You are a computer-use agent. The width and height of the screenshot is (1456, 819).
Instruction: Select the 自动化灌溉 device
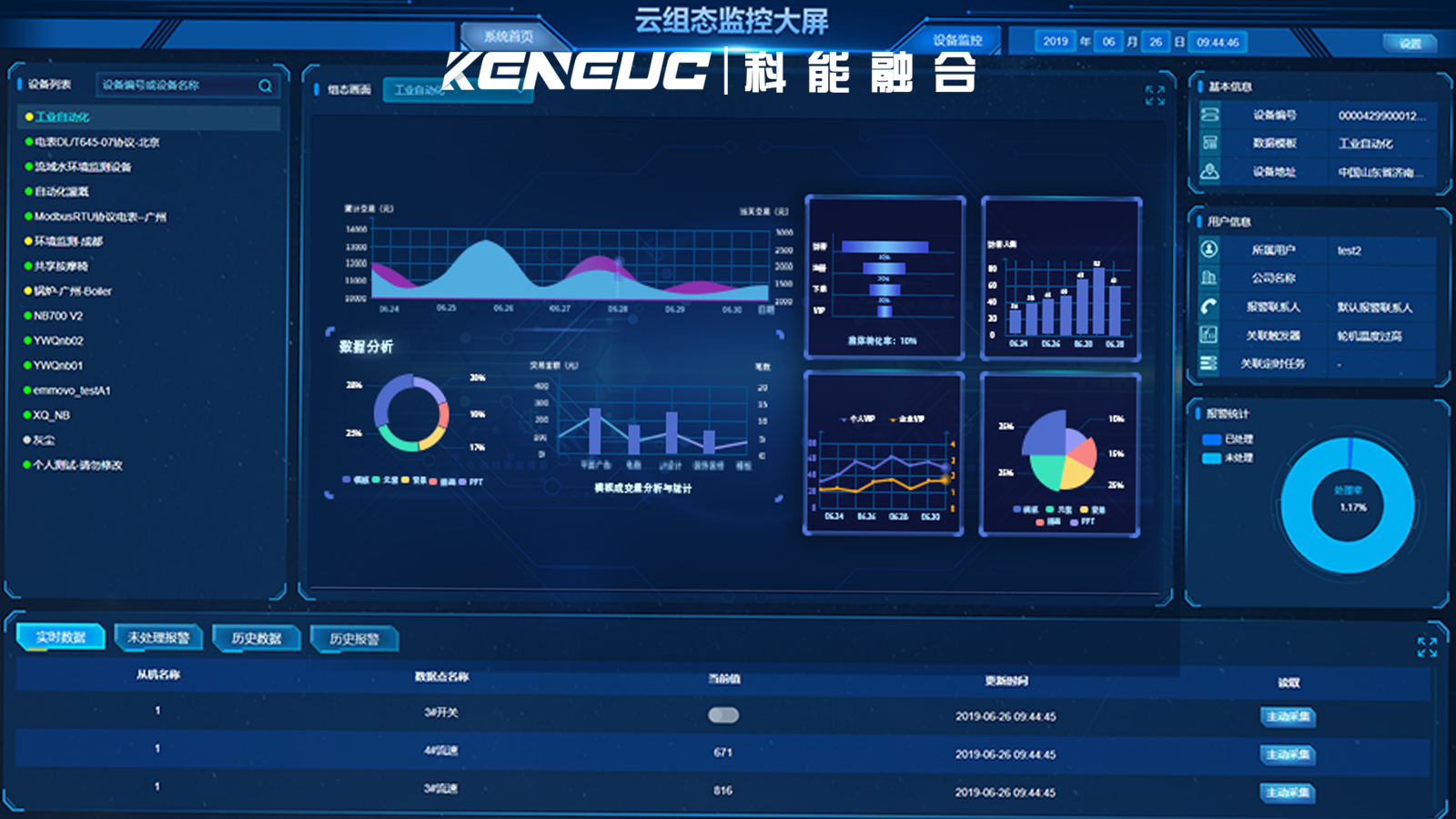[x=61, y=192]
